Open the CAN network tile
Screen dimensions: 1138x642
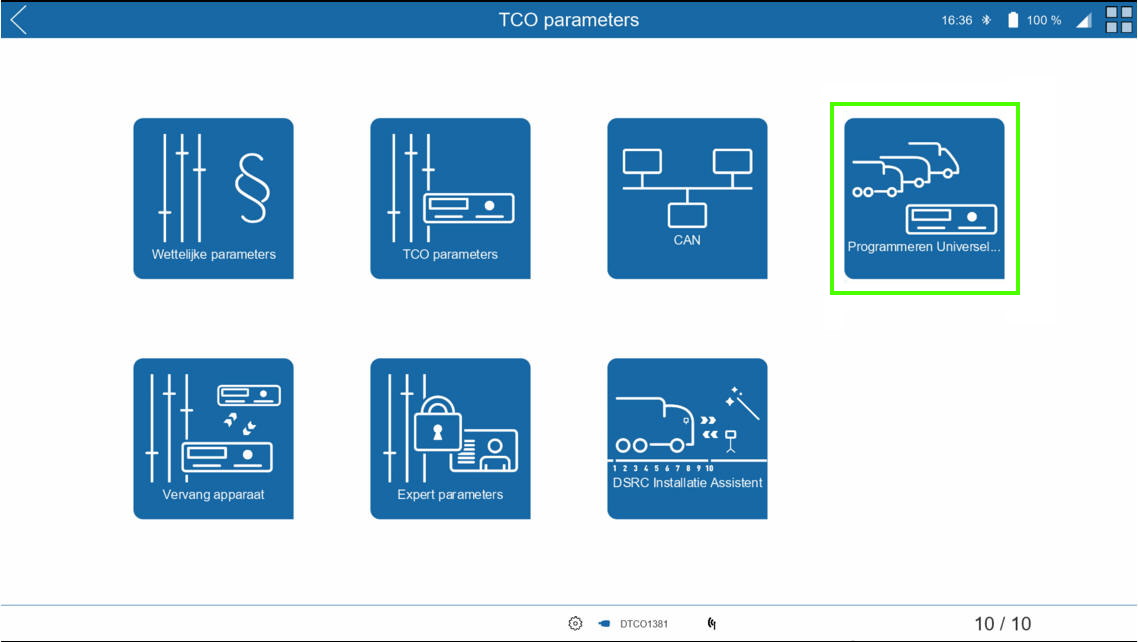click(687, 198)
